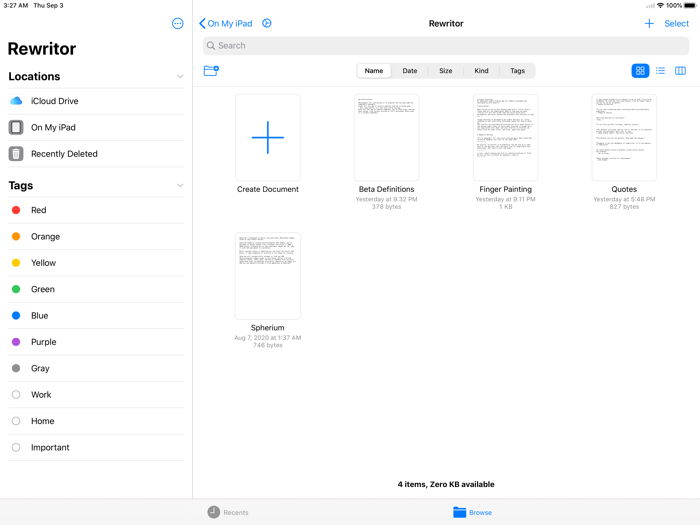Open On My iPad location
The image size is (700, 525).
click(x=96, y=127)
